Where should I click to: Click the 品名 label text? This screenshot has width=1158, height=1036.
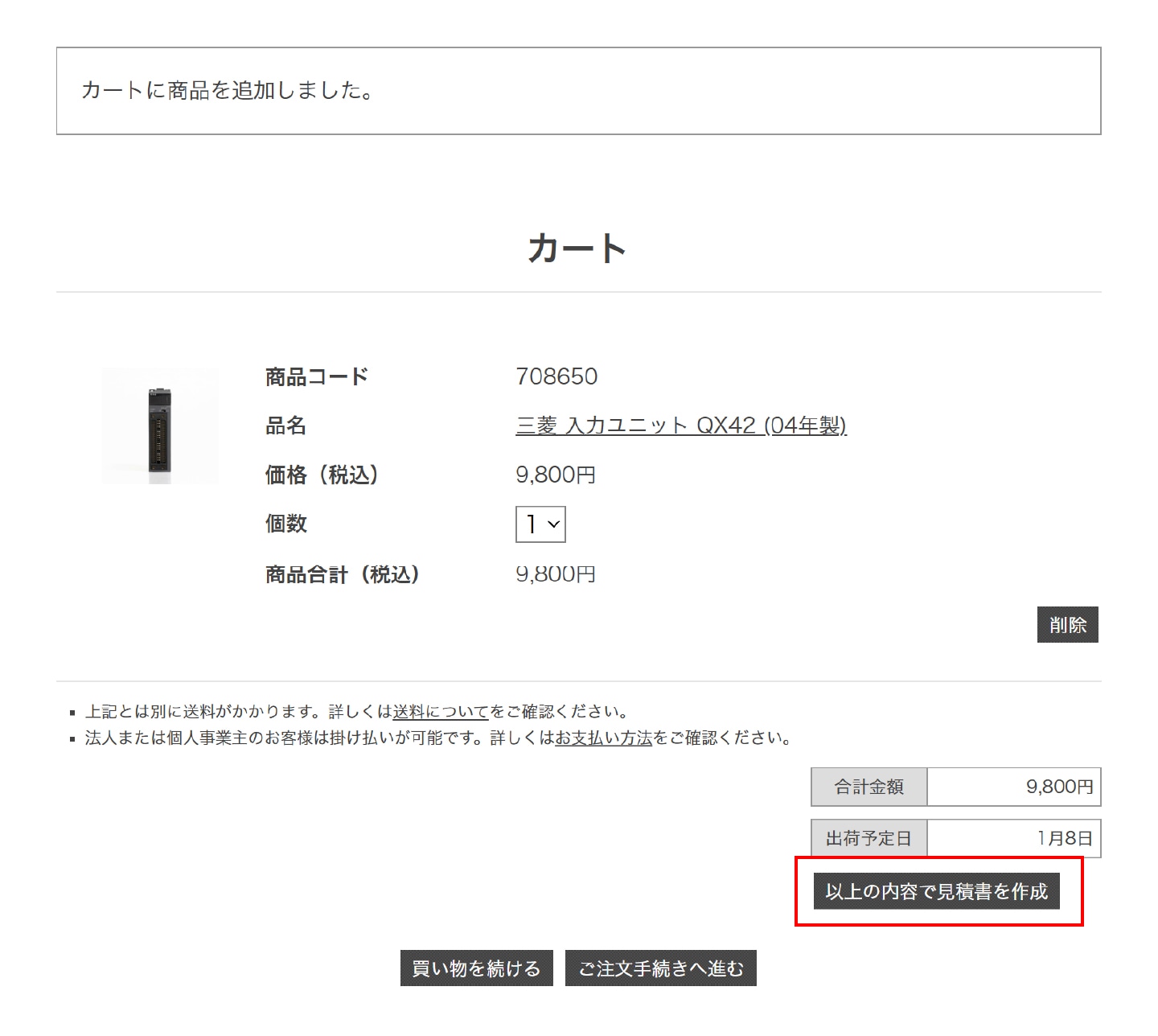point(286,425)
